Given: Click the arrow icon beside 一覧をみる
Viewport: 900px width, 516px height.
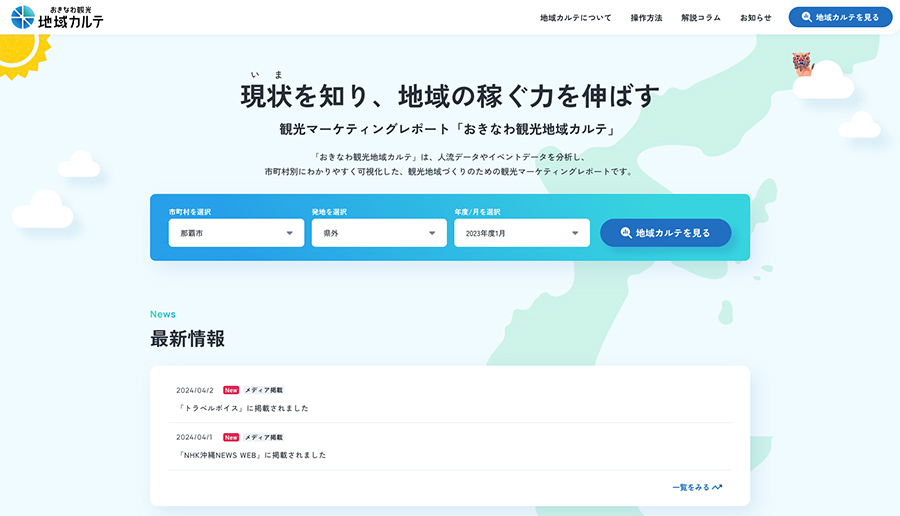Looking at the screenshot, I should (x=717, y=488).
